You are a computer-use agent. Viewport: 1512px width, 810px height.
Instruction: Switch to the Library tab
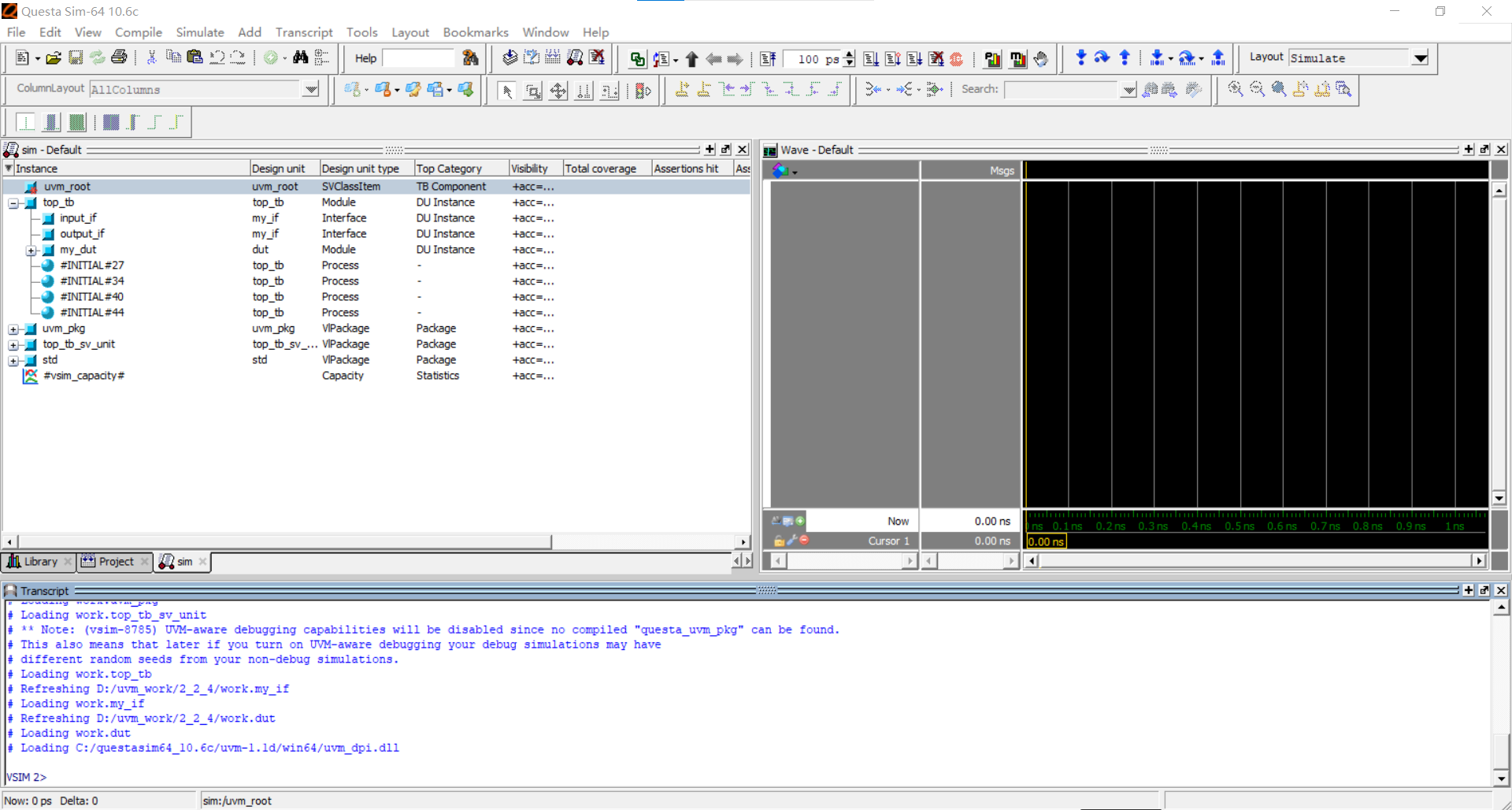41,562
